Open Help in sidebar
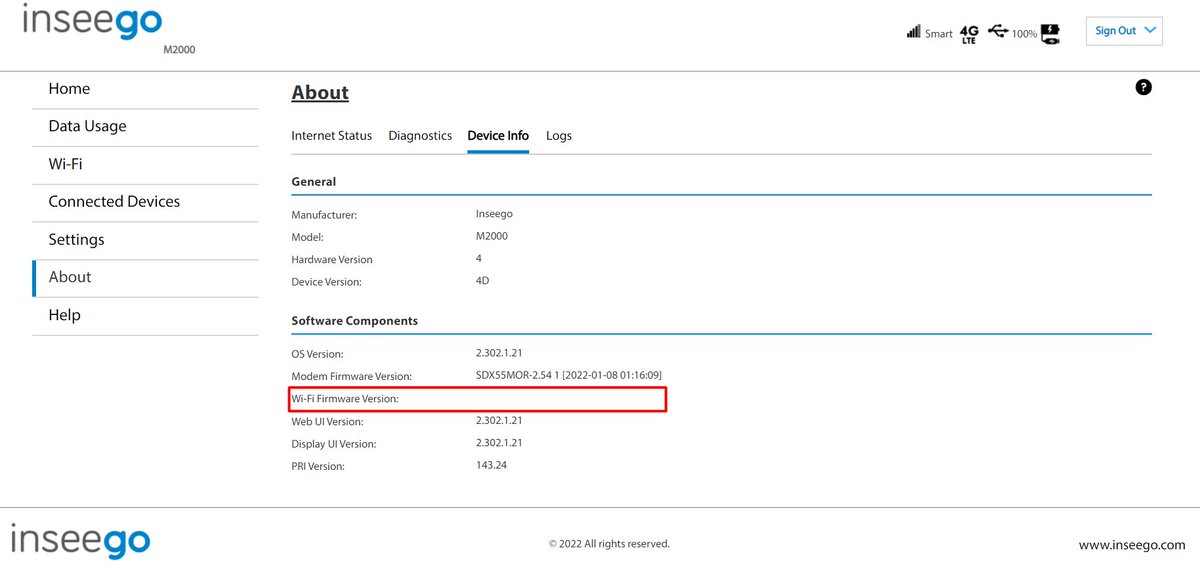 (145, 315)
